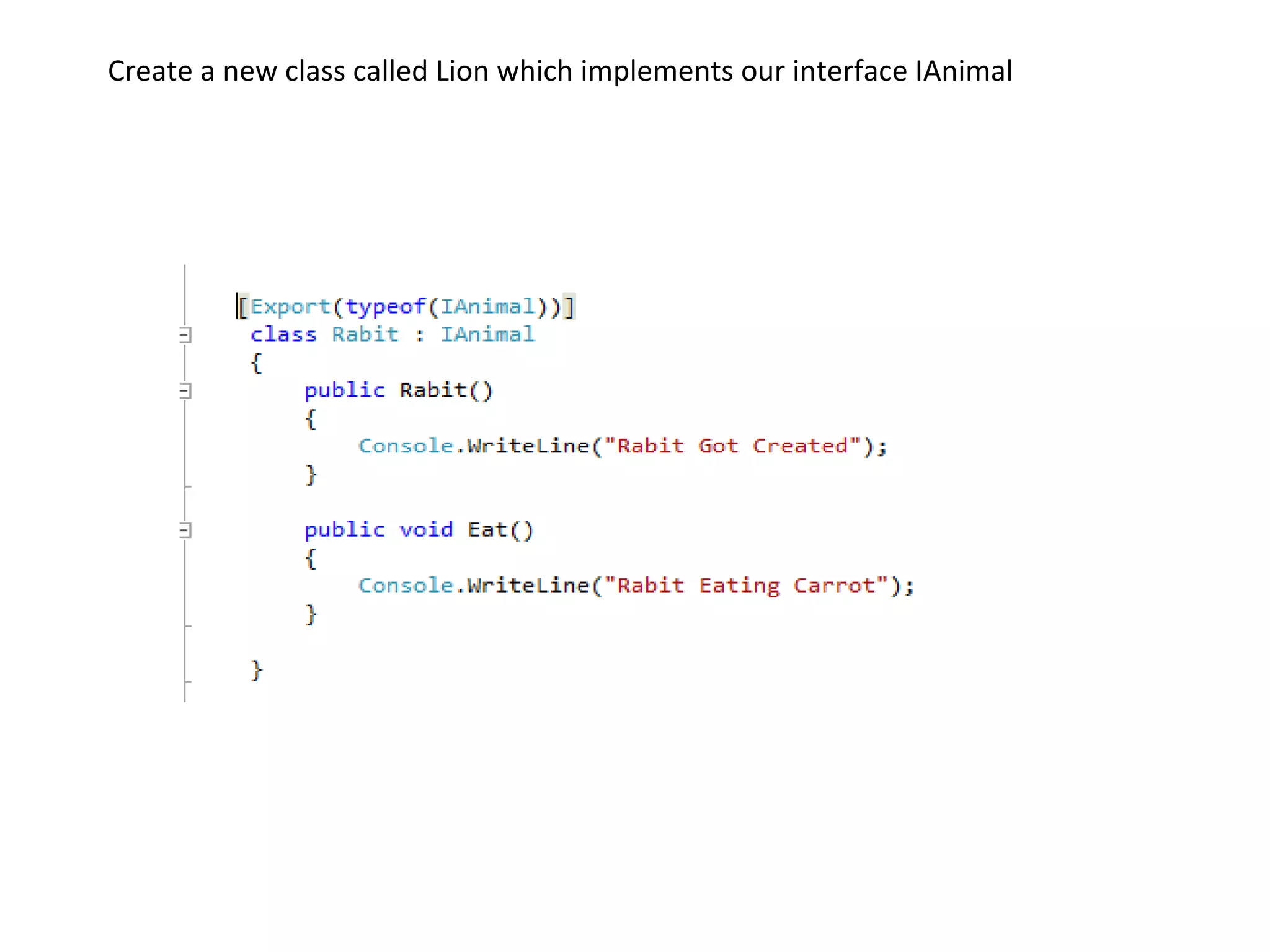Click IAnimal after the colon

(487, 335)
